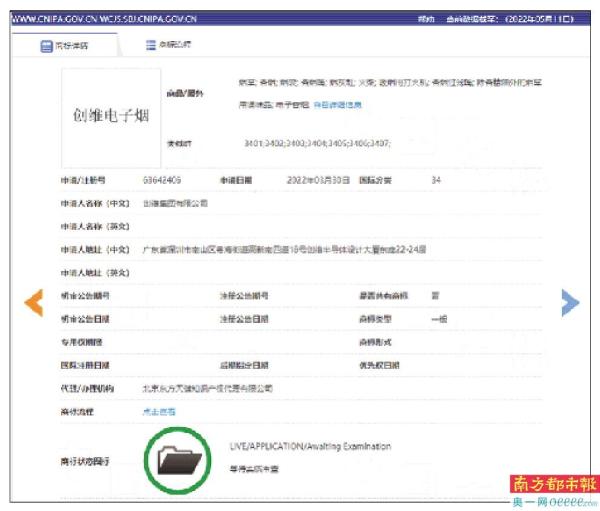The width and height of the screenshot is (600, 511).
Task: Switch to the 商标公告 tab
Action: 173,45
